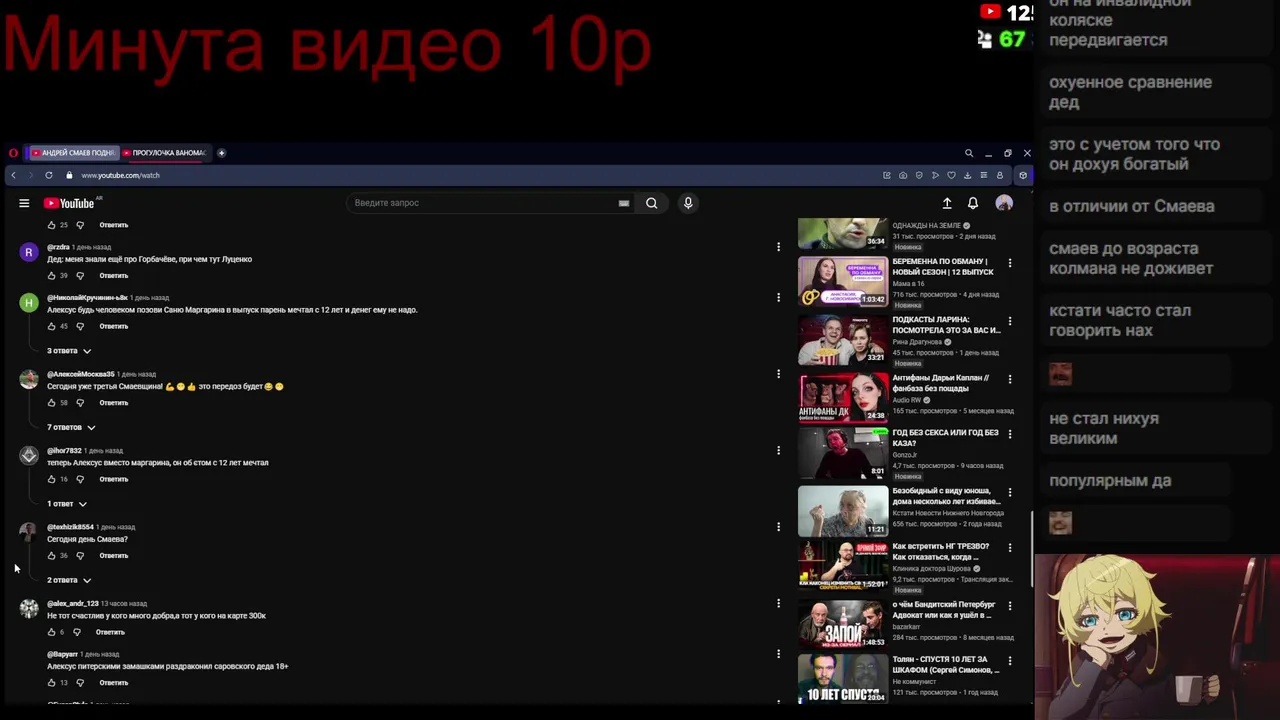The width and height of the screenshot is (1280, 720).
Task: Open the YouTube guide hamburger menu
Action: [24, 203]
